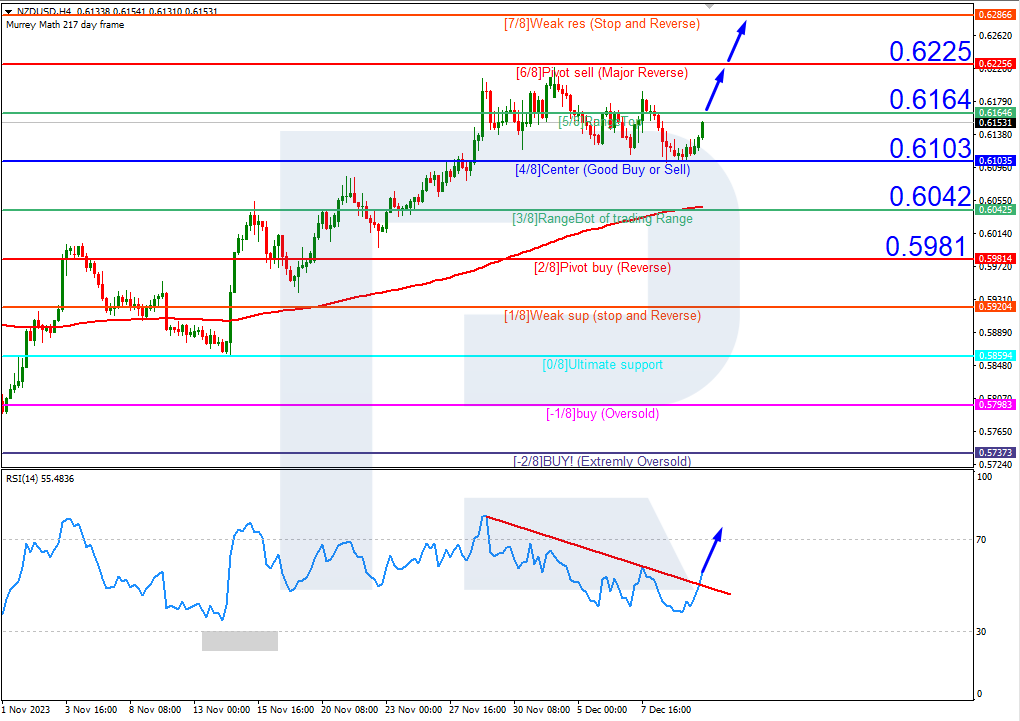Select the lower blue arrow above latest candle
The image size is (1020, 721).
pos(715,90)
